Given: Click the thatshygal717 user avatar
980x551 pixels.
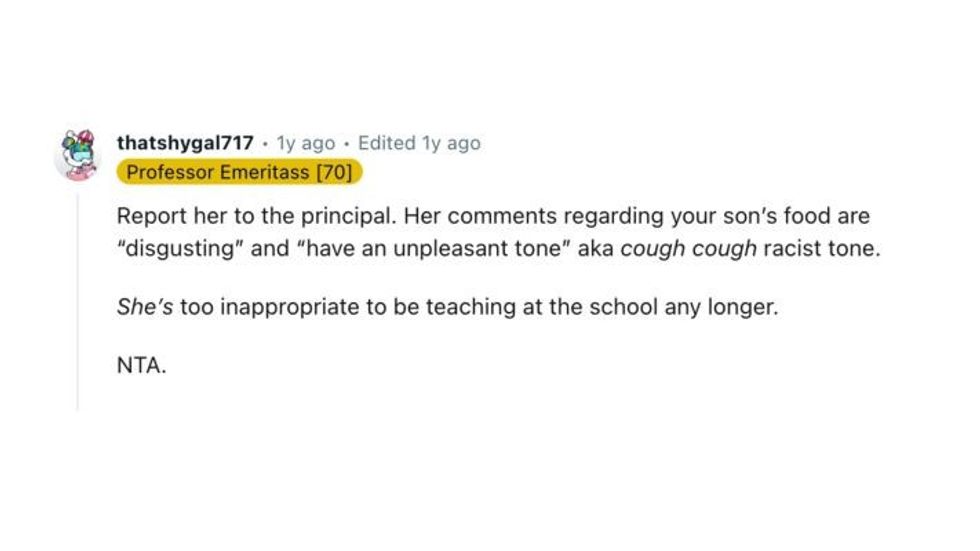Looking at the screenshot, I should (77, 155).
